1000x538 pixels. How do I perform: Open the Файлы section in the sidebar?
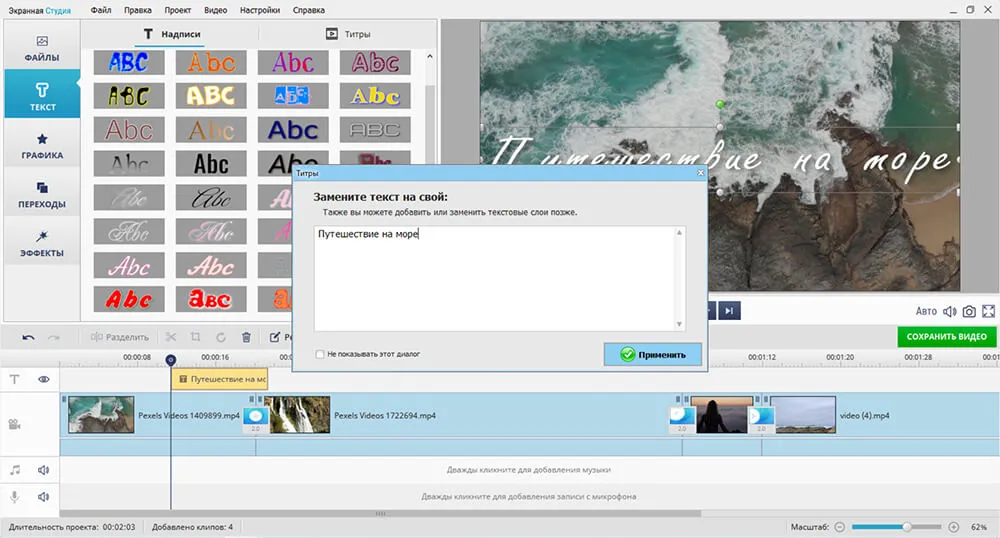[42, 48]
